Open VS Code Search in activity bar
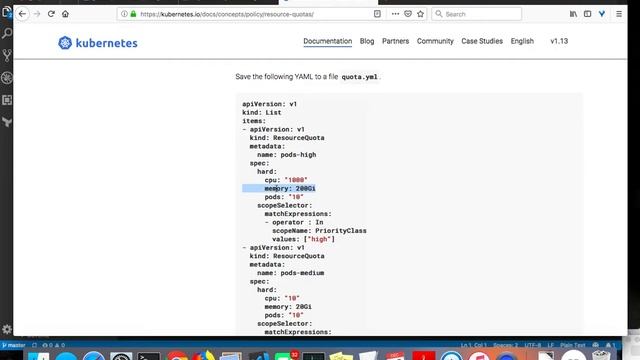 (x=7, y=33)
